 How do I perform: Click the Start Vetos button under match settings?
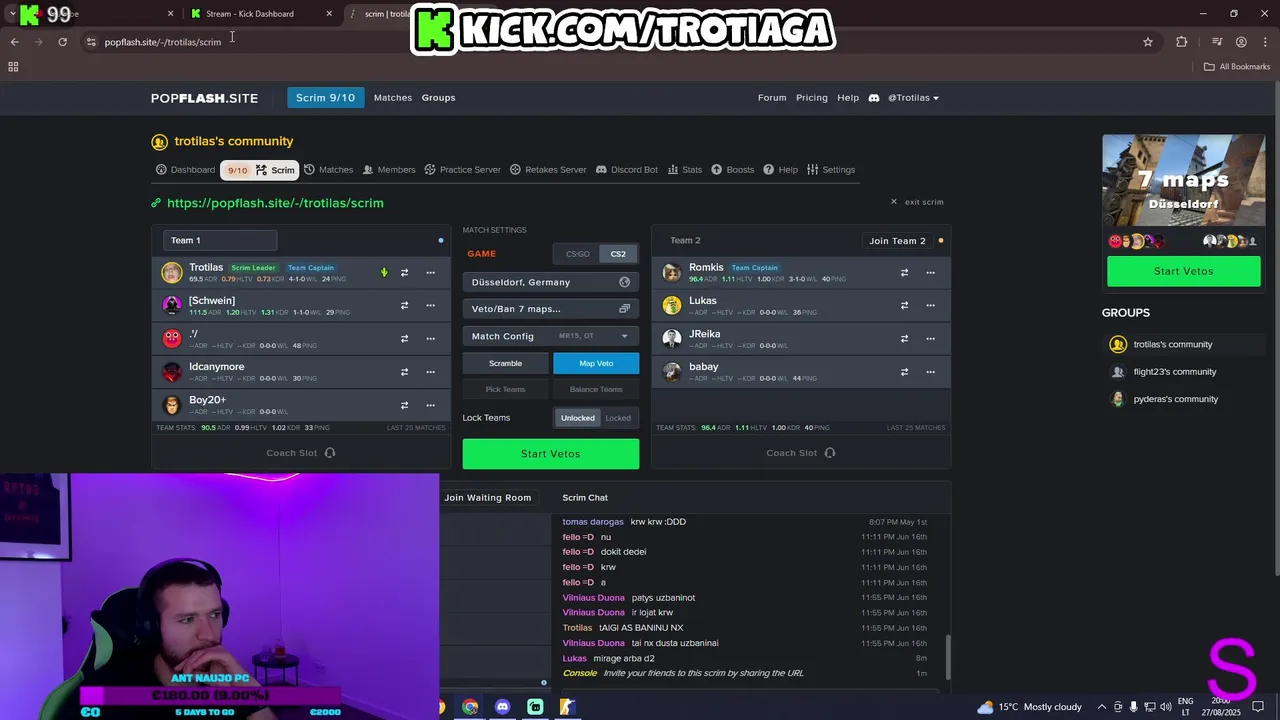point(550,454)
